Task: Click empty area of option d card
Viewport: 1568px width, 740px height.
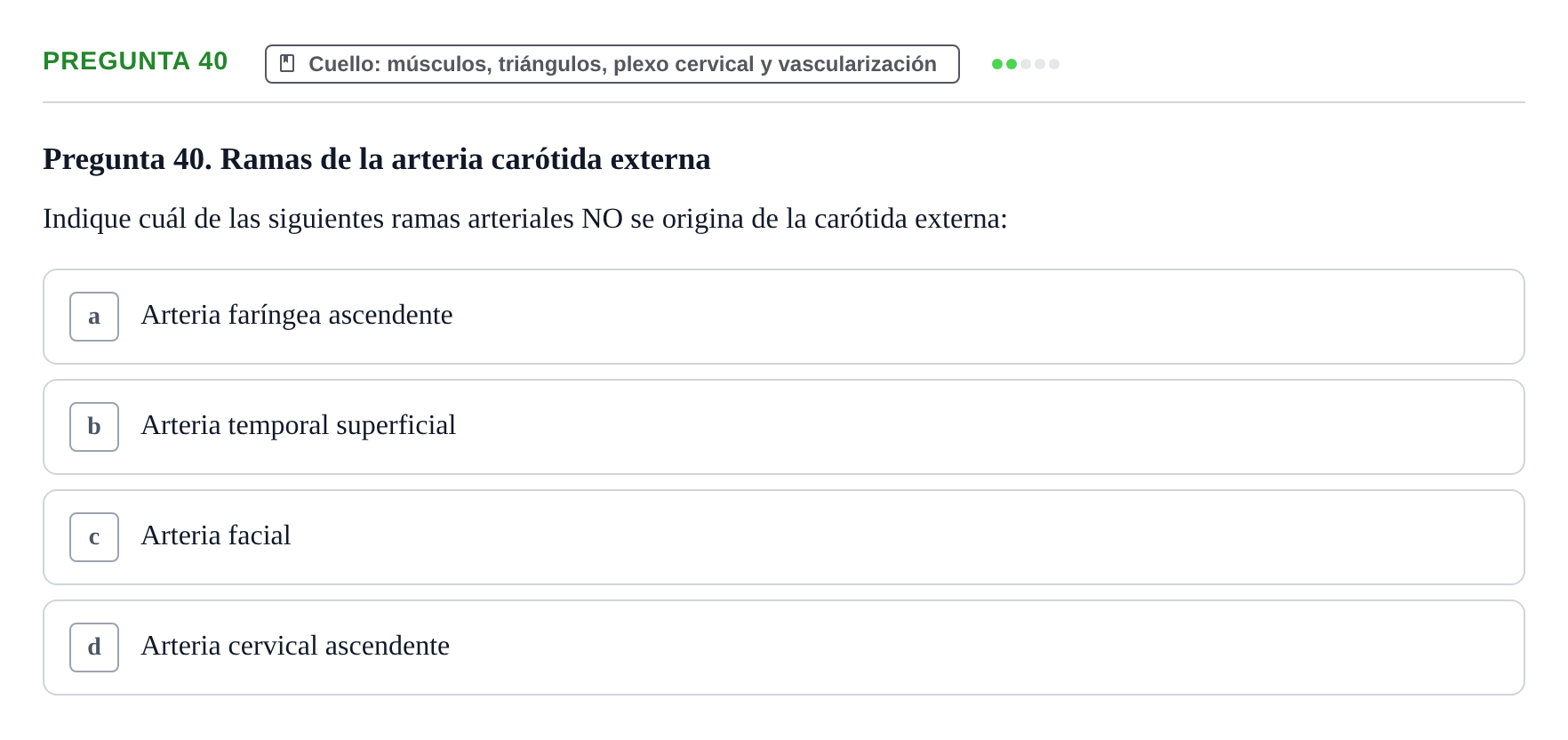Action: point(889,647)
